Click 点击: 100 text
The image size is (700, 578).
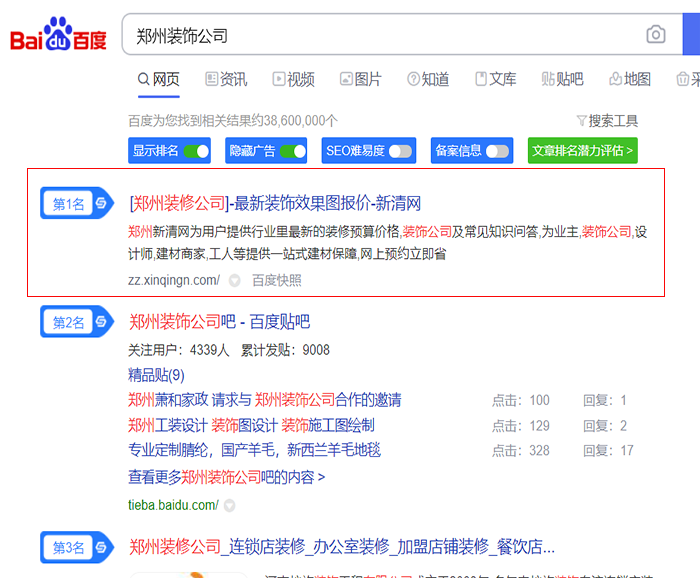click(521, 400)
